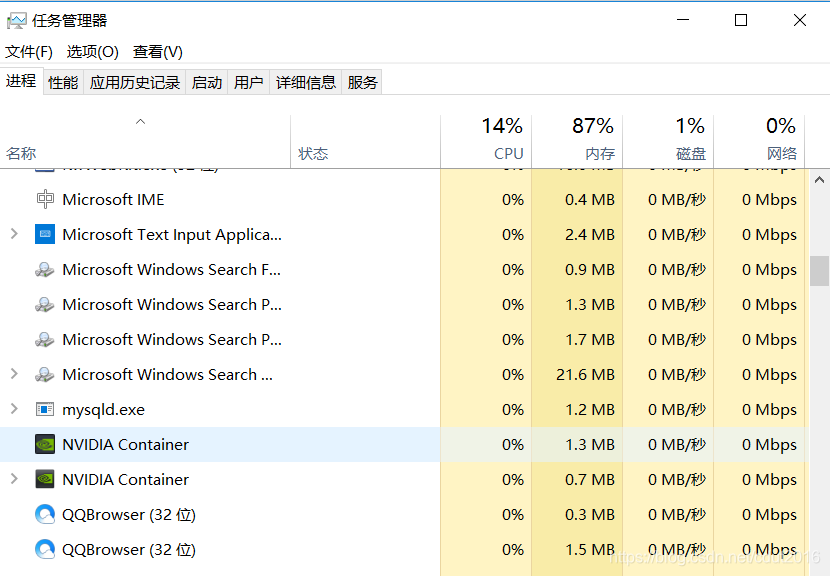This screenshot has height=576, width=830.
Task: Minimize the Task Manager window
Action: [683, 20]
